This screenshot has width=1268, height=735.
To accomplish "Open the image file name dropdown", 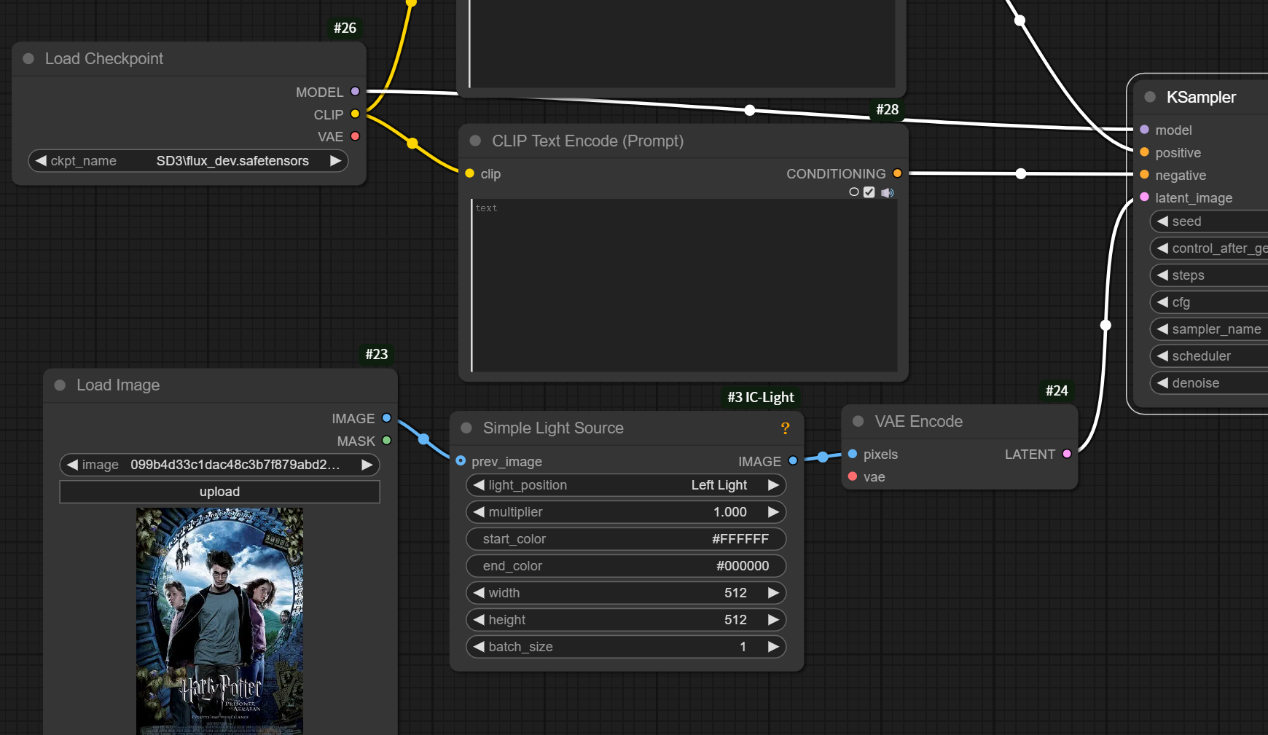I will (x=219, y=465).
